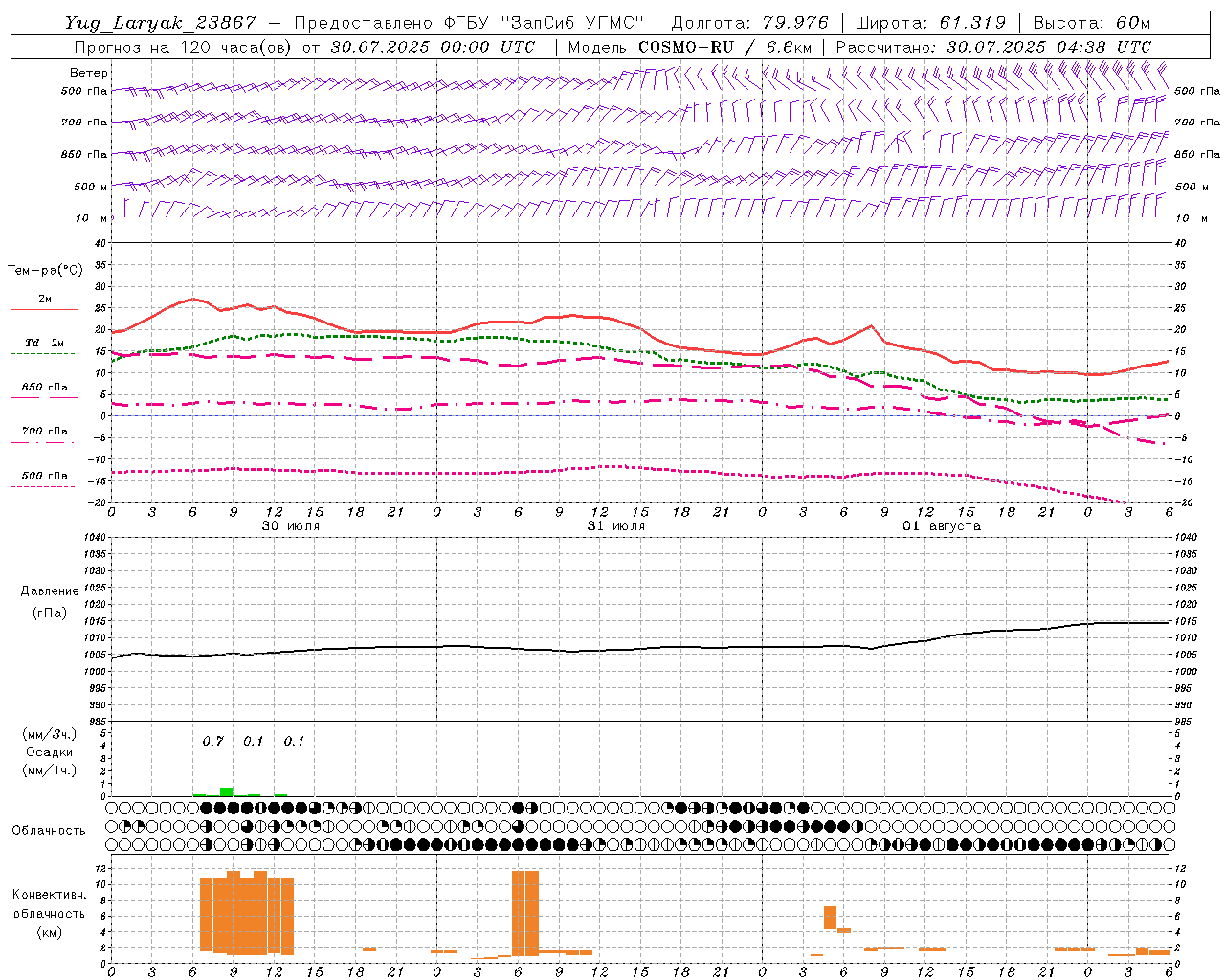Click the '700 гПа' temperature legend entry

(x=44, y=432)
